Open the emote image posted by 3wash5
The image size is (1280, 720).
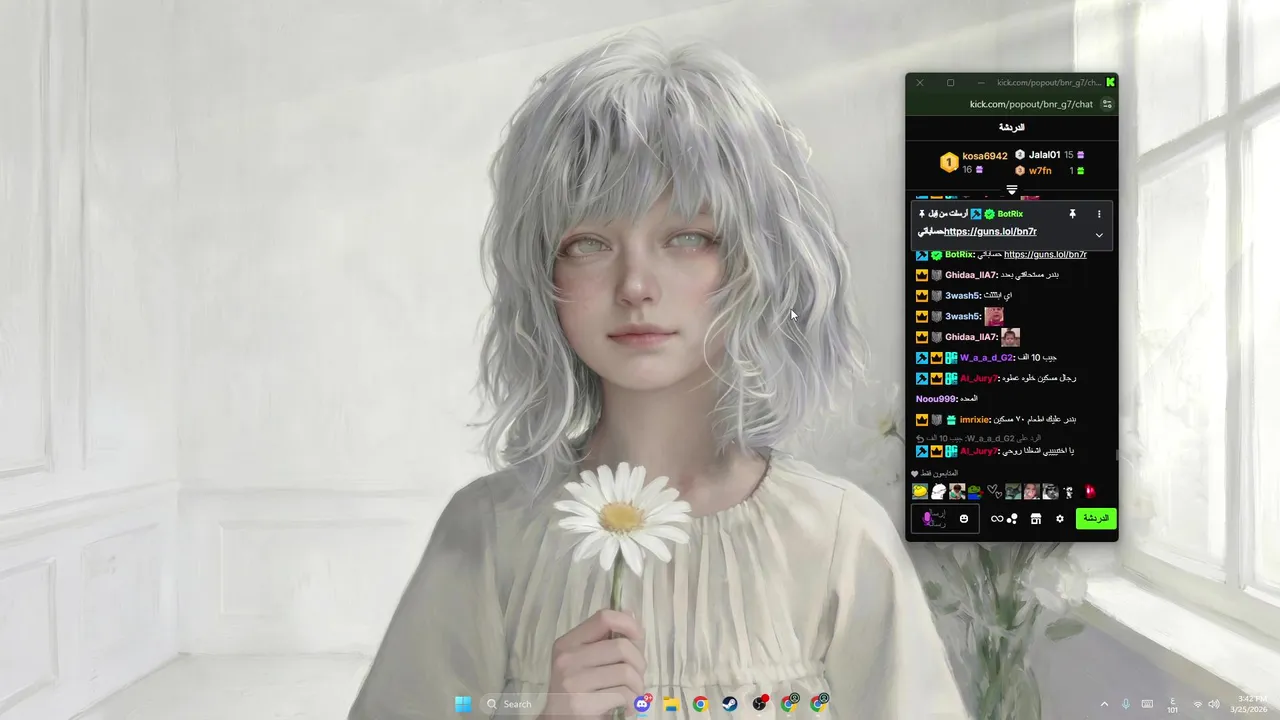click(x=994, y=316)
